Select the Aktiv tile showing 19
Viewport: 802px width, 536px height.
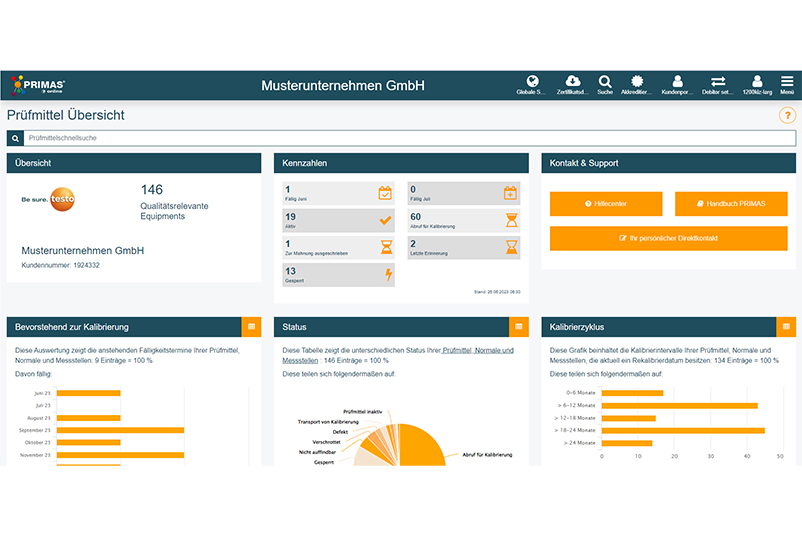(x=339, y=220)
